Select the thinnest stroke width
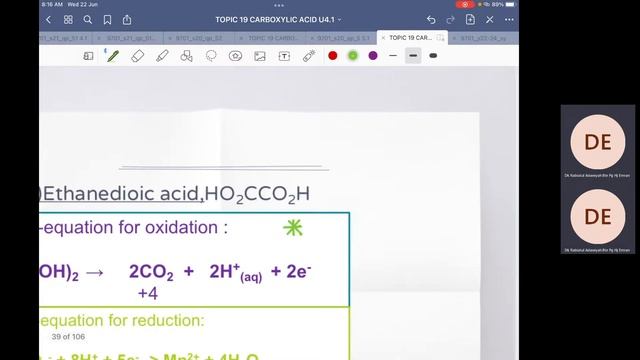 (393, 56)
